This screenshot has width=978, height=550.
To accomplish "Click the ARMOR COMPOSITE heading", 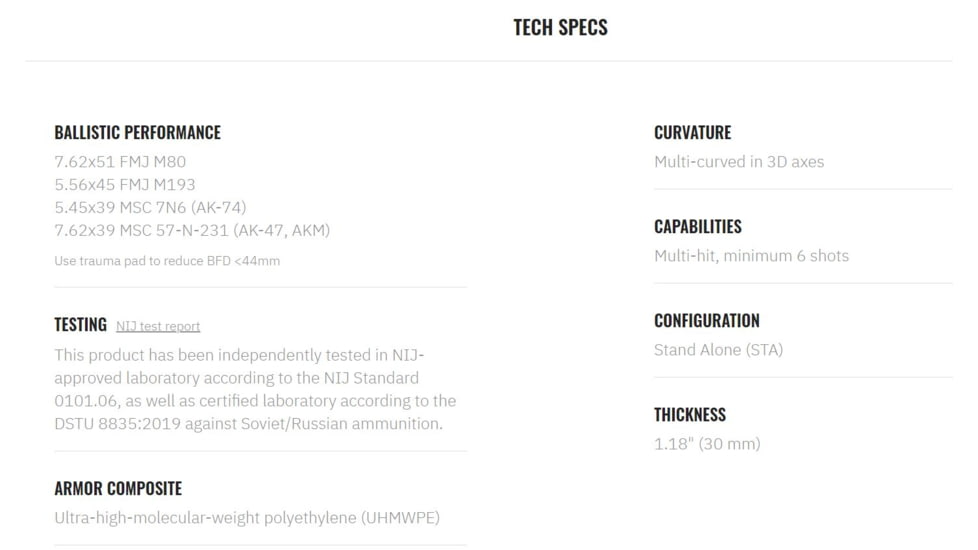I will click(x=118, y=489).
